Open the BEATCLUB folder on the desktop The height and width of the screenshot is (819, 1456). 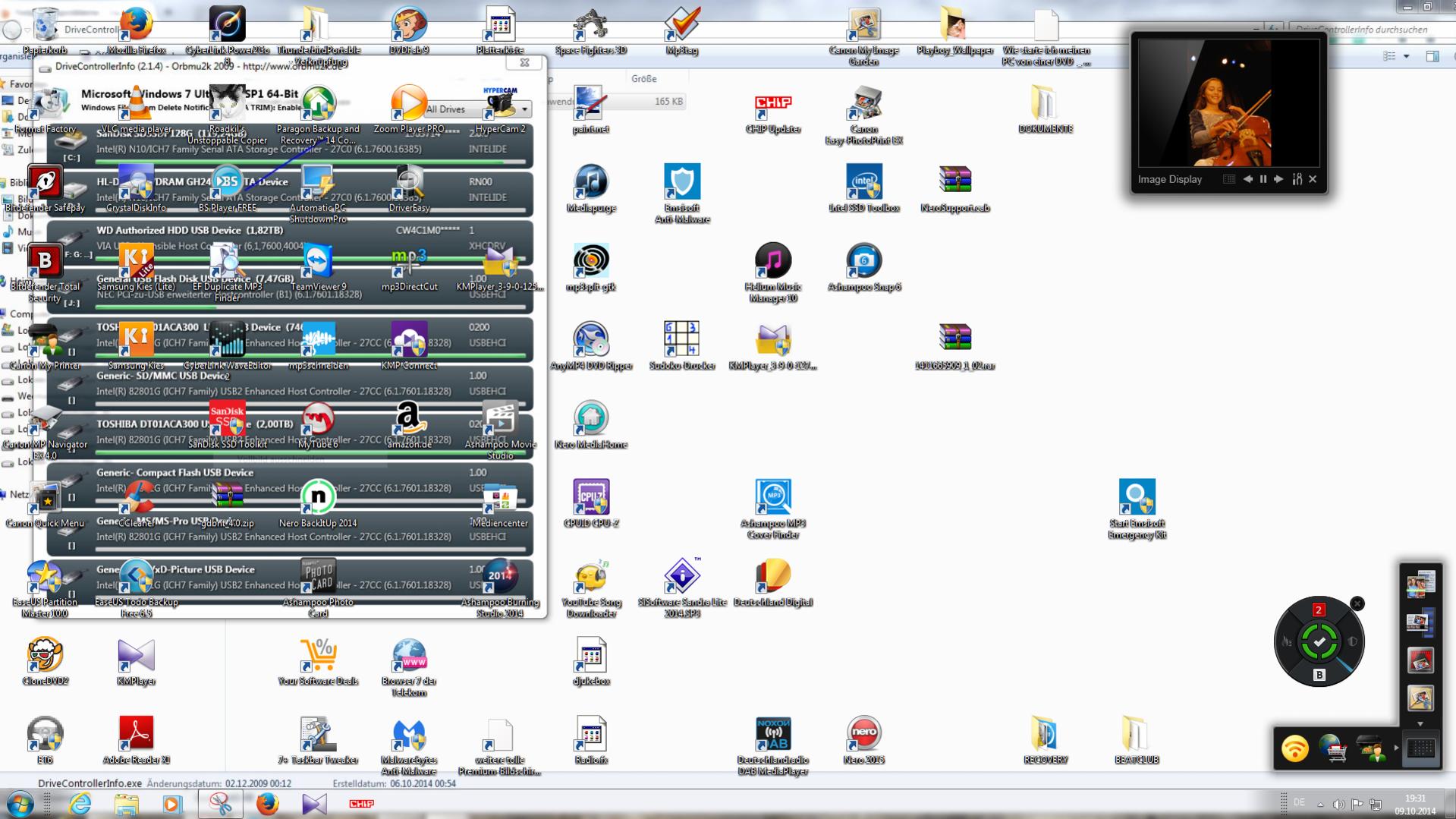point(1137,740)
